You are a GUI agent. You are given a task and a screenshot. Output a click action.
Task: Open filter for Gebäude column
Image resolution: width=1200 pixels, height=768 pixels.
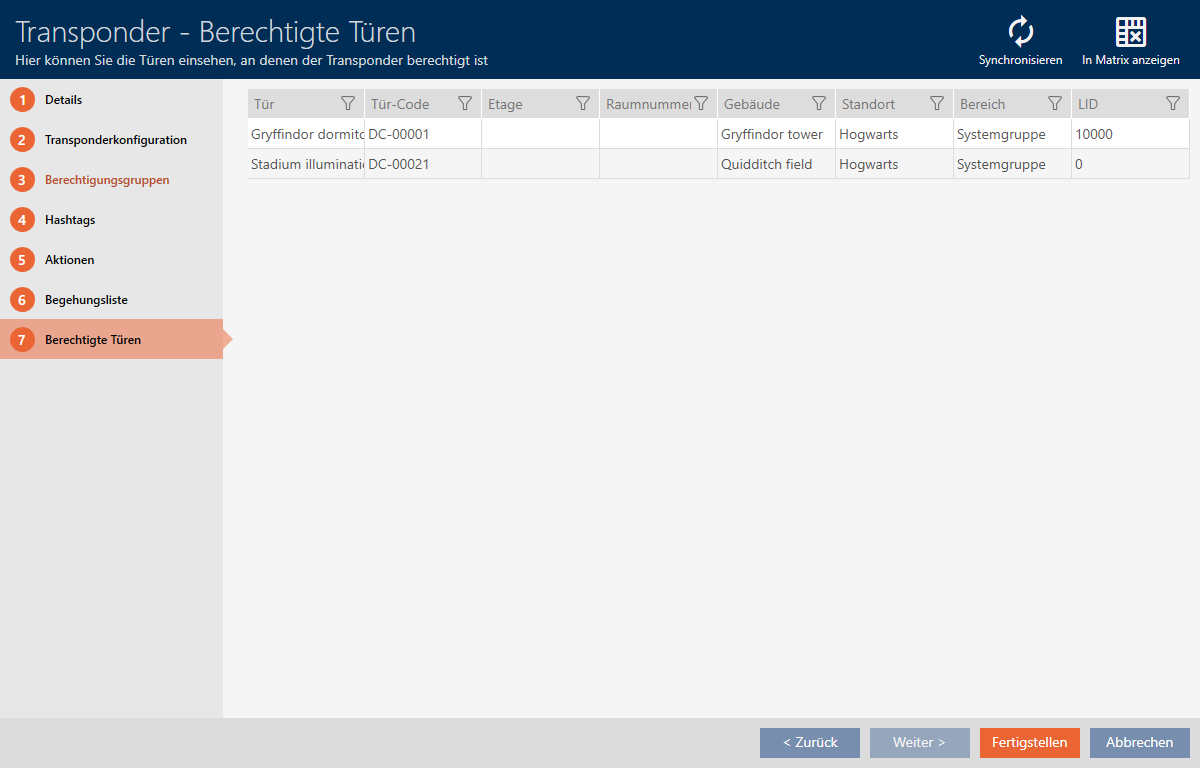tap(819, 104)
